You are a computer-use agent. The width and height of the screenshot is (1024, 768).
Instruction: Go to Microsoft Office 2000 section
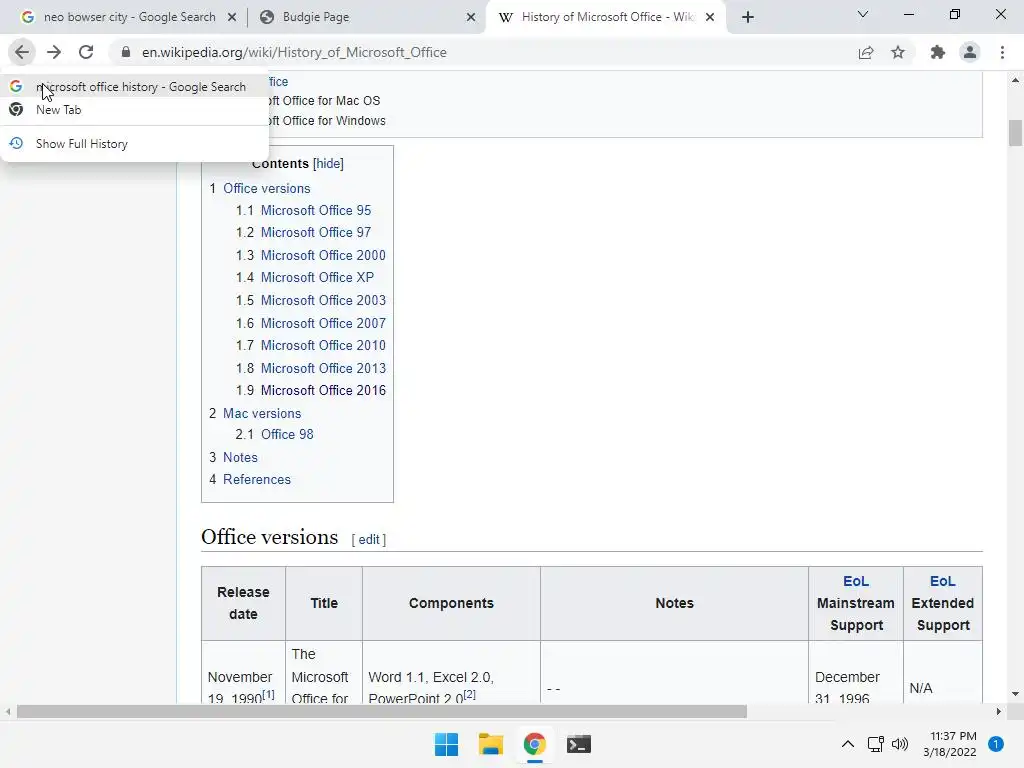[323, 255]
